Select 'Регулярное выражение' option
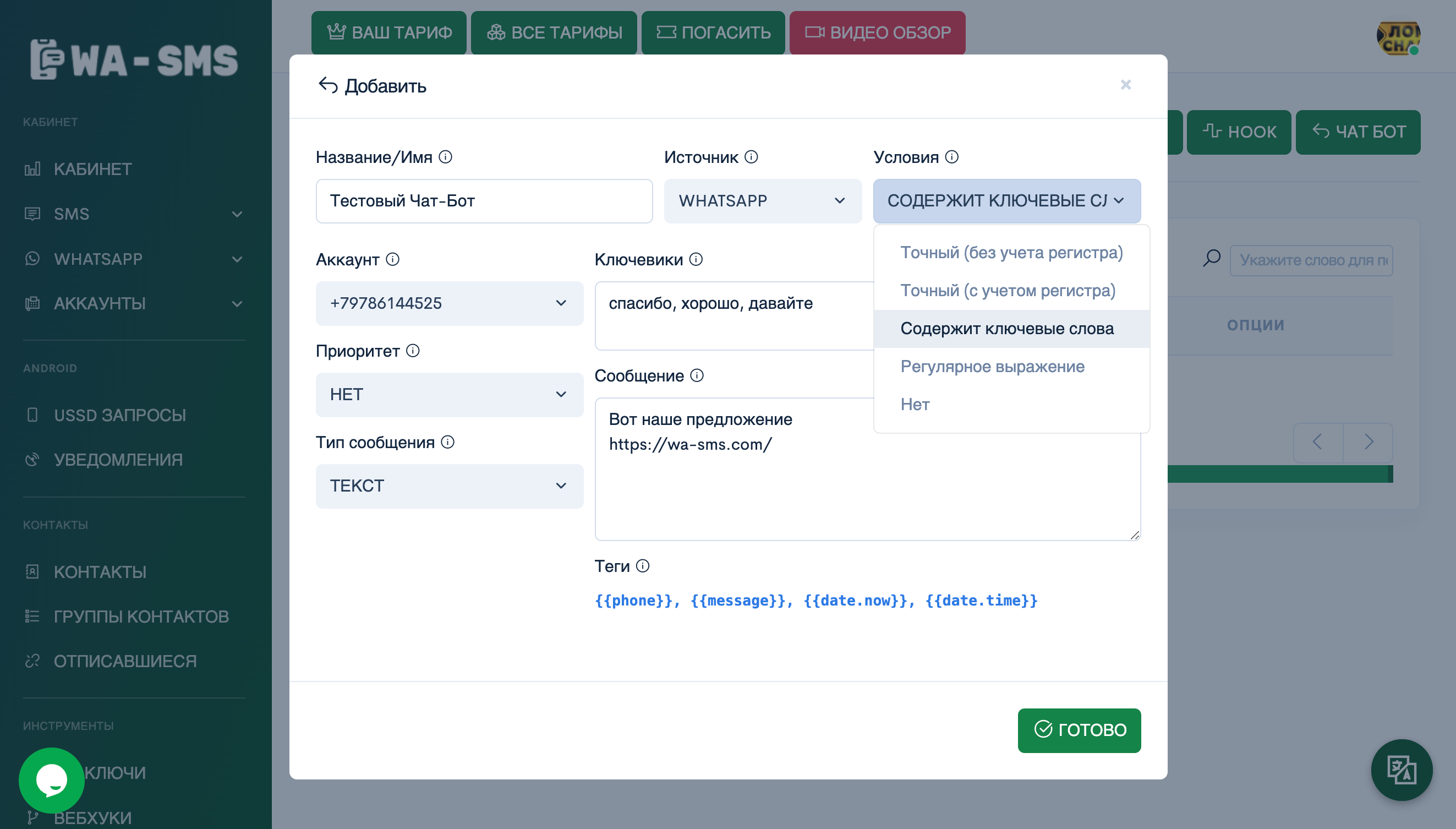 992,366
